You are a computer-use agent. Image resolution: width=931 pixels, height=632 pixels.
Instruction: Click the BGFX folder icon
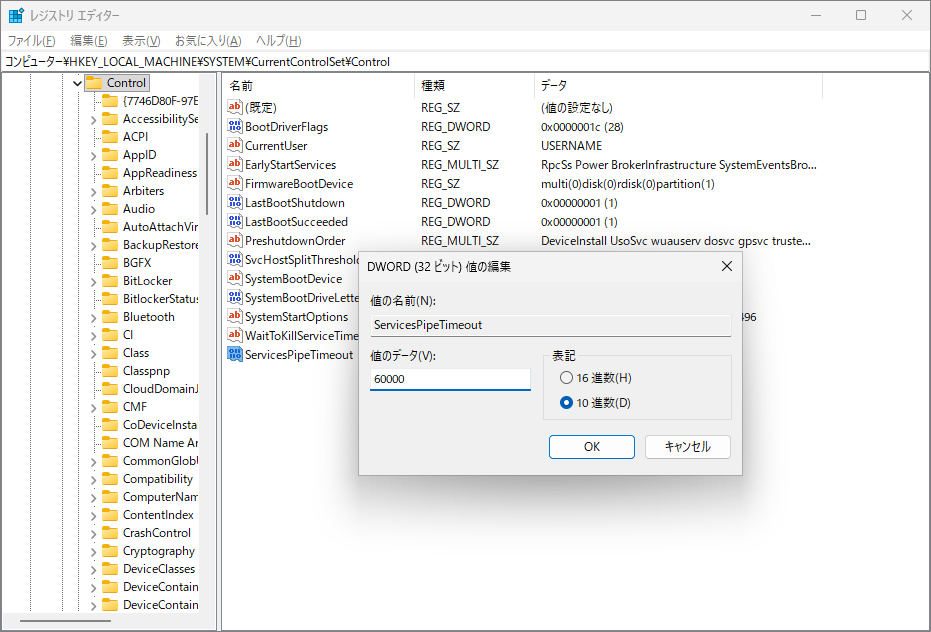click(x=110, y=263)
